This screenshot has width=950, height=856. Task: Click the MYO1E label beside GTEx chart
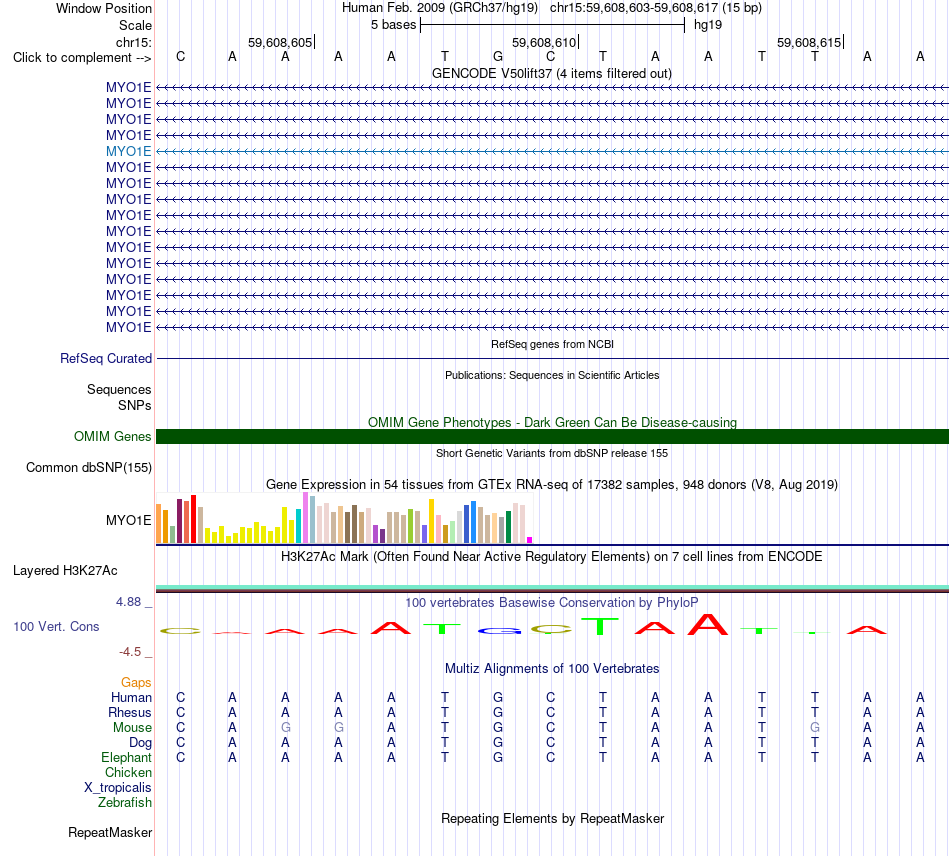pos(128,520)
